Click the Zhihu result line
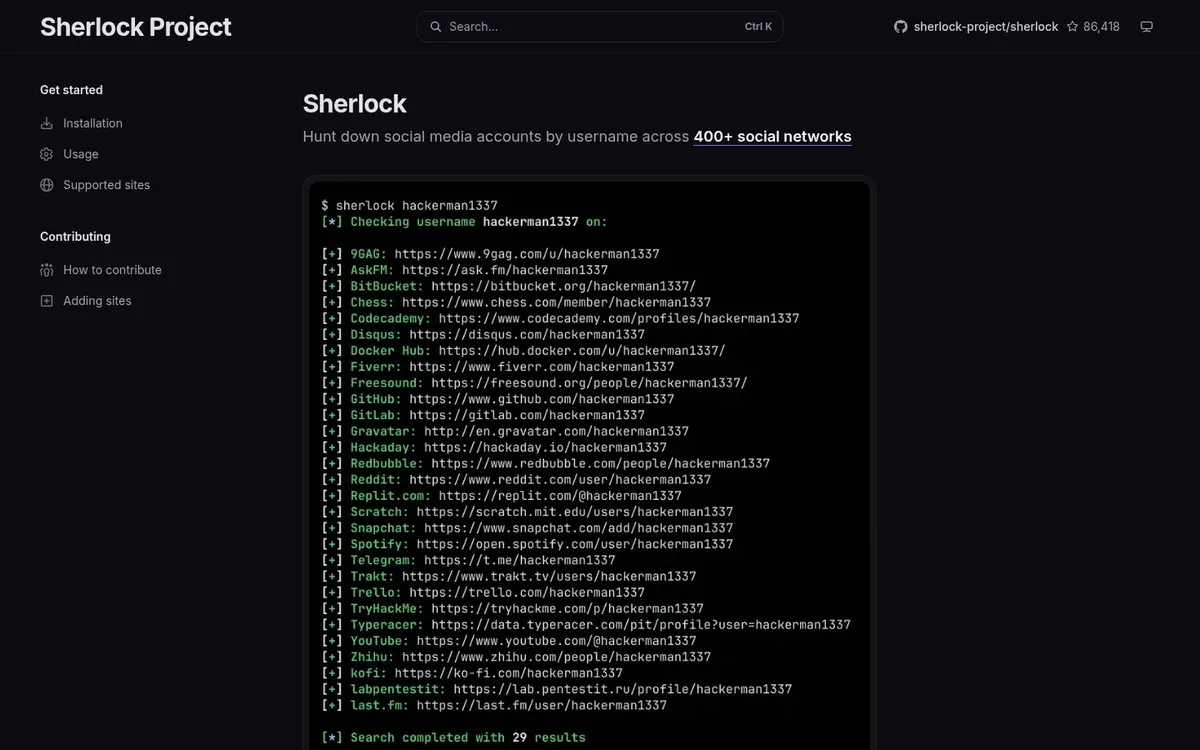This screenshot has width=1200, height=750. [x=516, y=657]
